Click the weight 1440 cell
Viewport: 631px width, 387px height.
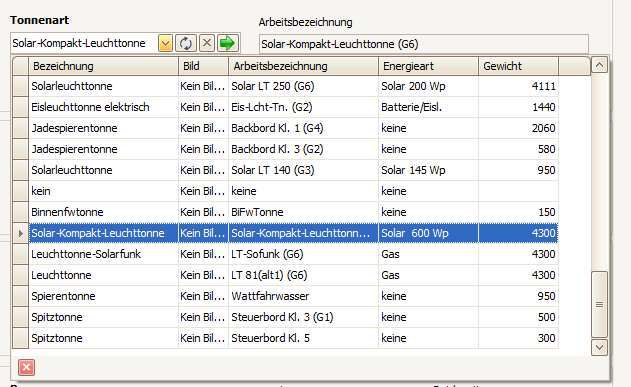(518, 107)
